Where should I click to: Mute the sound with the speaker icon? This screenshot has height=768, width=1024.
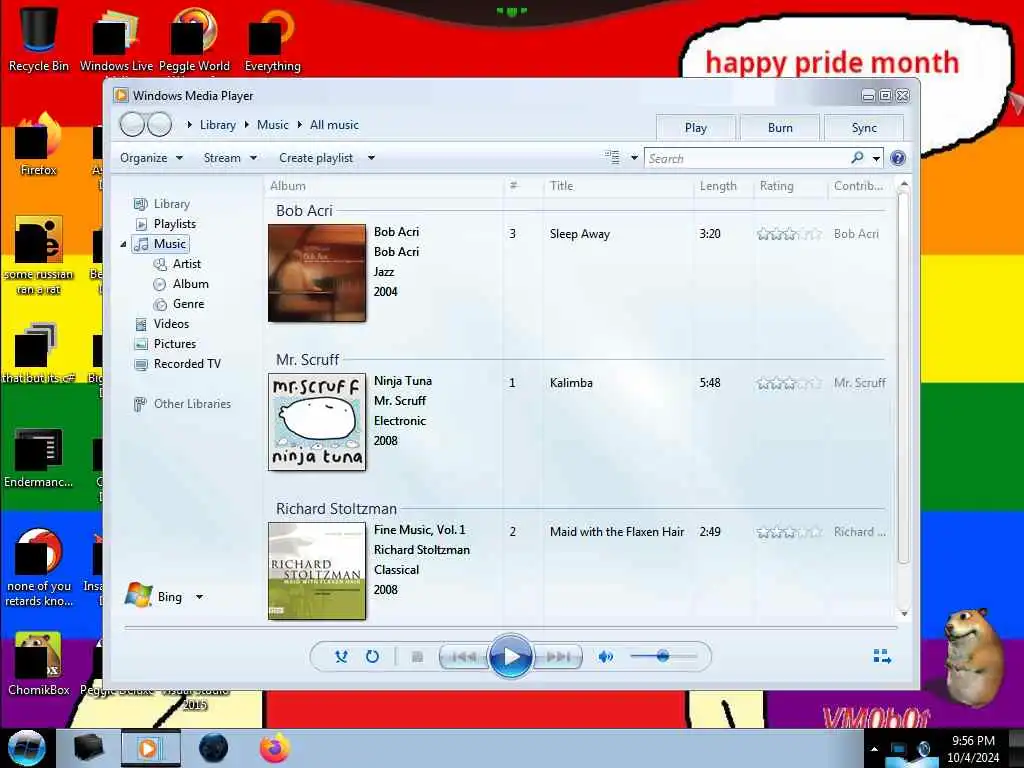coord(605,656)
